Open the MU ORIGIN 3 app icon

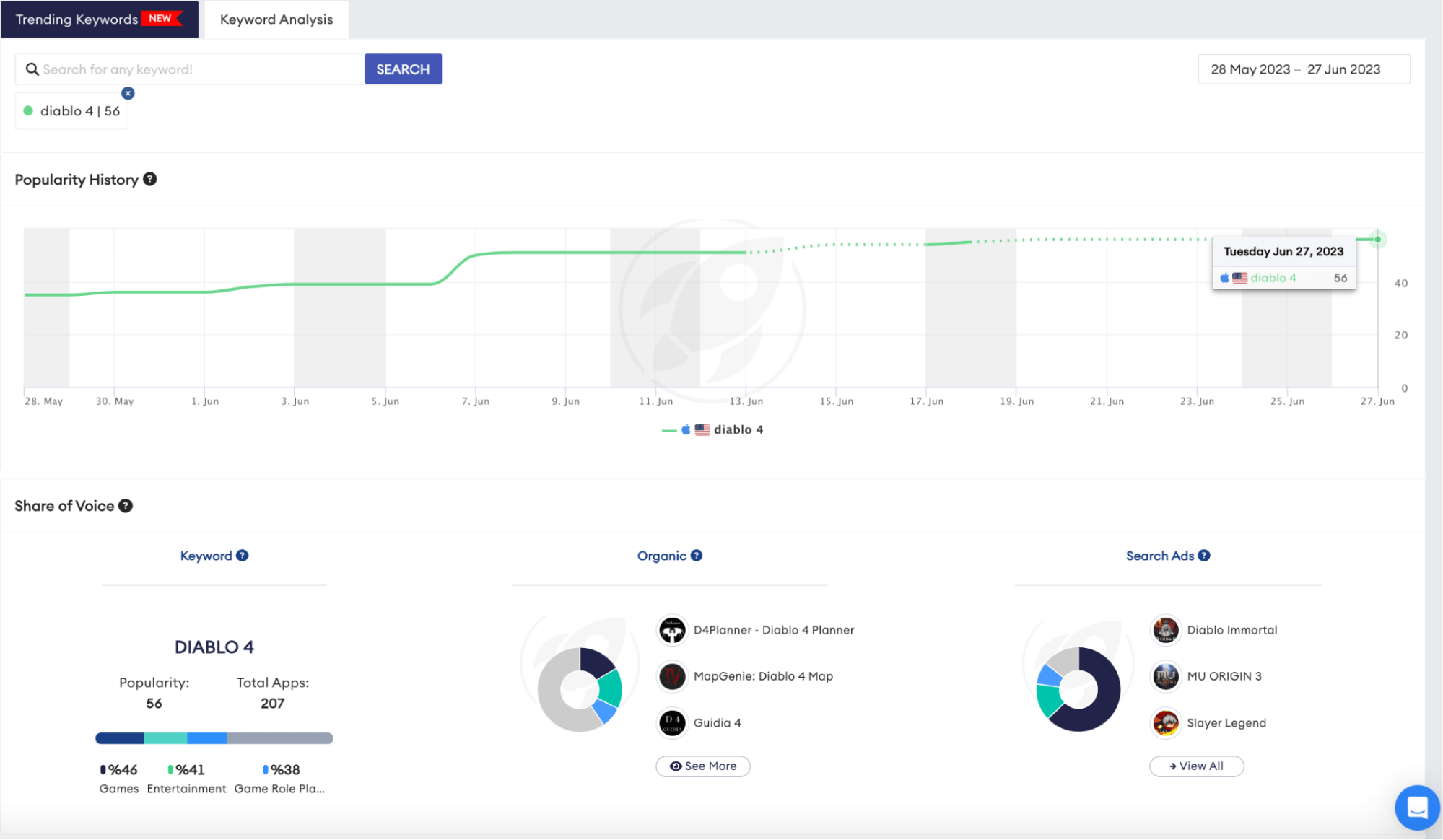1165,676
